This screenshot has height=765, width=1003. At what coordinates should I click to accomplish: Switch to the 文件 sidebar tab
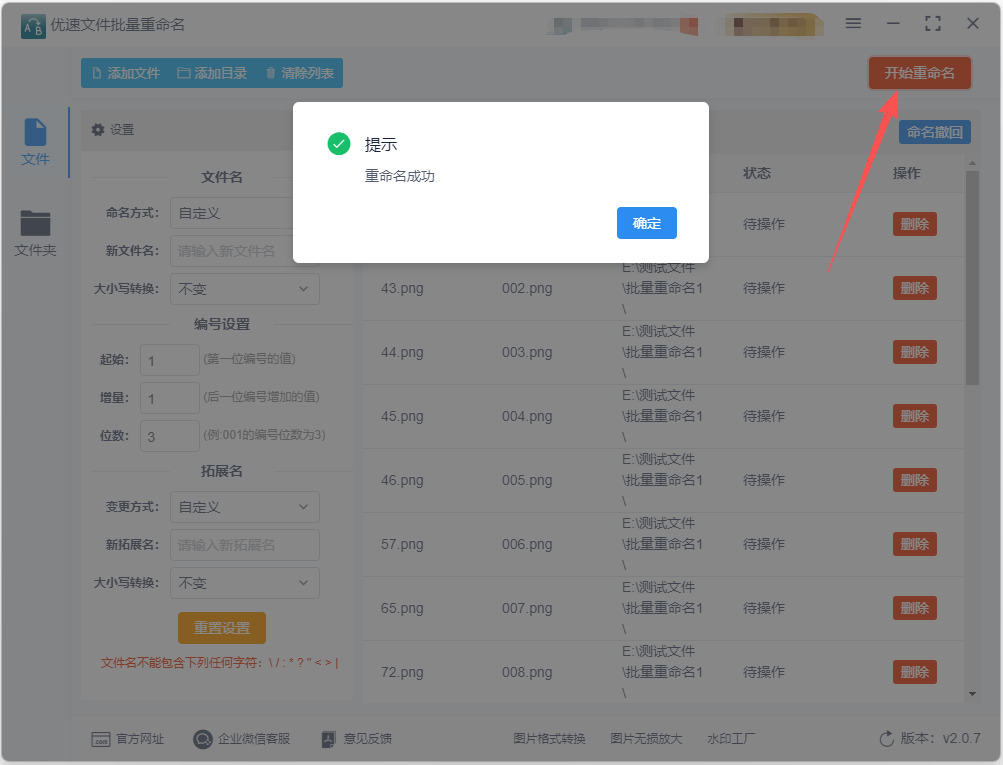click(x=35, y=142)
